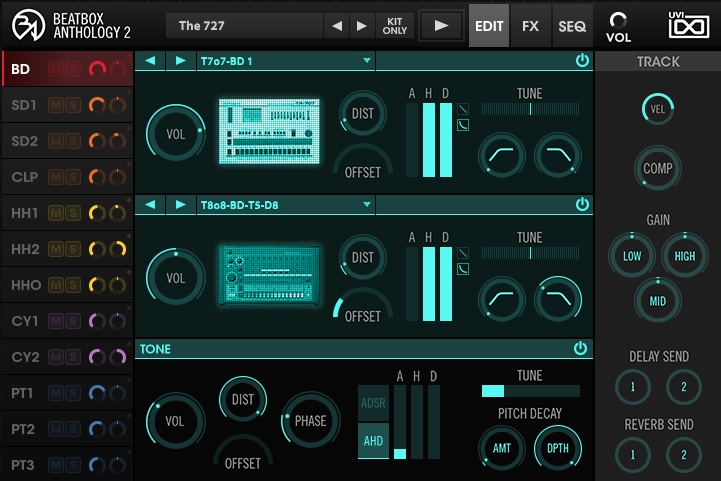Solo the PT2 track
This screenshot has width=721, height=481.
pyautogui.click(x=73, y=429)
